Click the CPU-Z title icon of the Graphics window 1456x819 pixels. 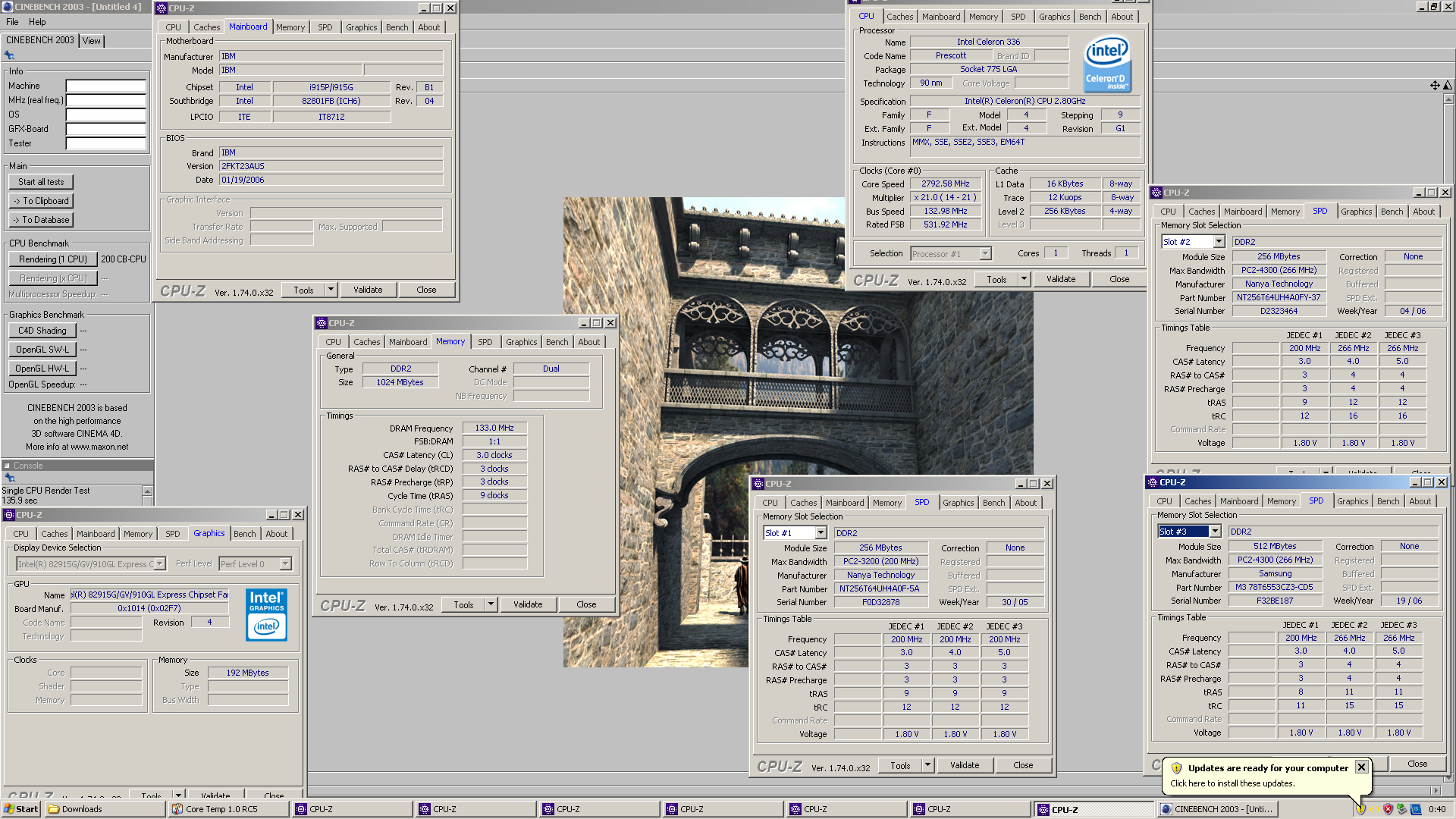(x=9, y=515)
